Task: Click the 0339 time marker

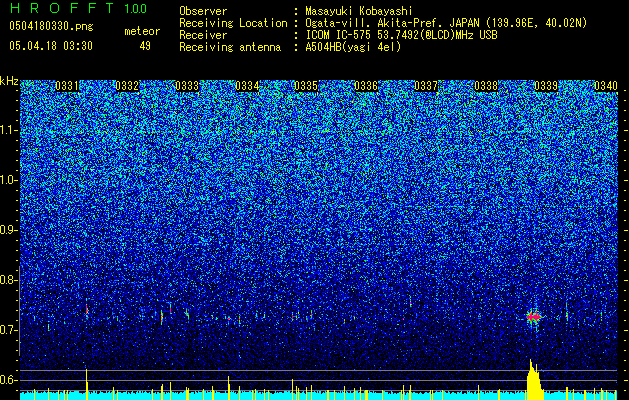Action: (546, 86)
